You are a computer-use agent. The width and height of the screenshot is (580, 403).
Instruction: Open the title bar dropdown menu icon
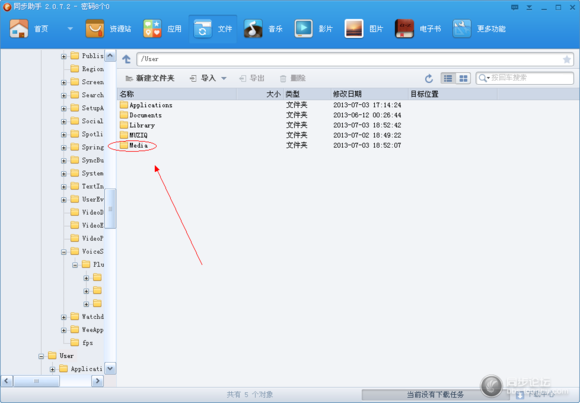(x=529, y=7)
